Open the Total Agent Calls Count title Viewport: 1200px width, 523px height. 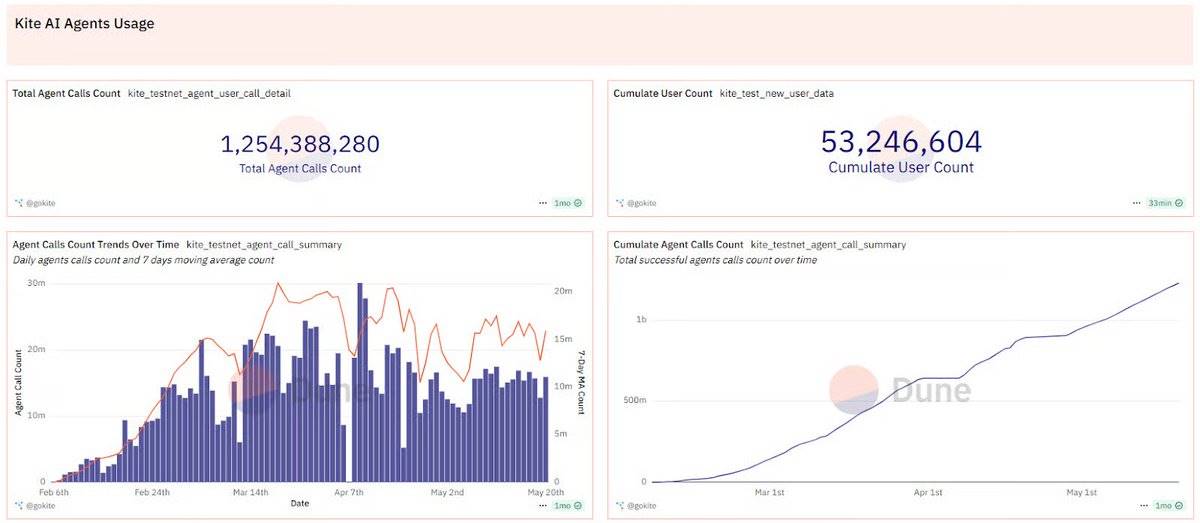(x=66, y=93)
